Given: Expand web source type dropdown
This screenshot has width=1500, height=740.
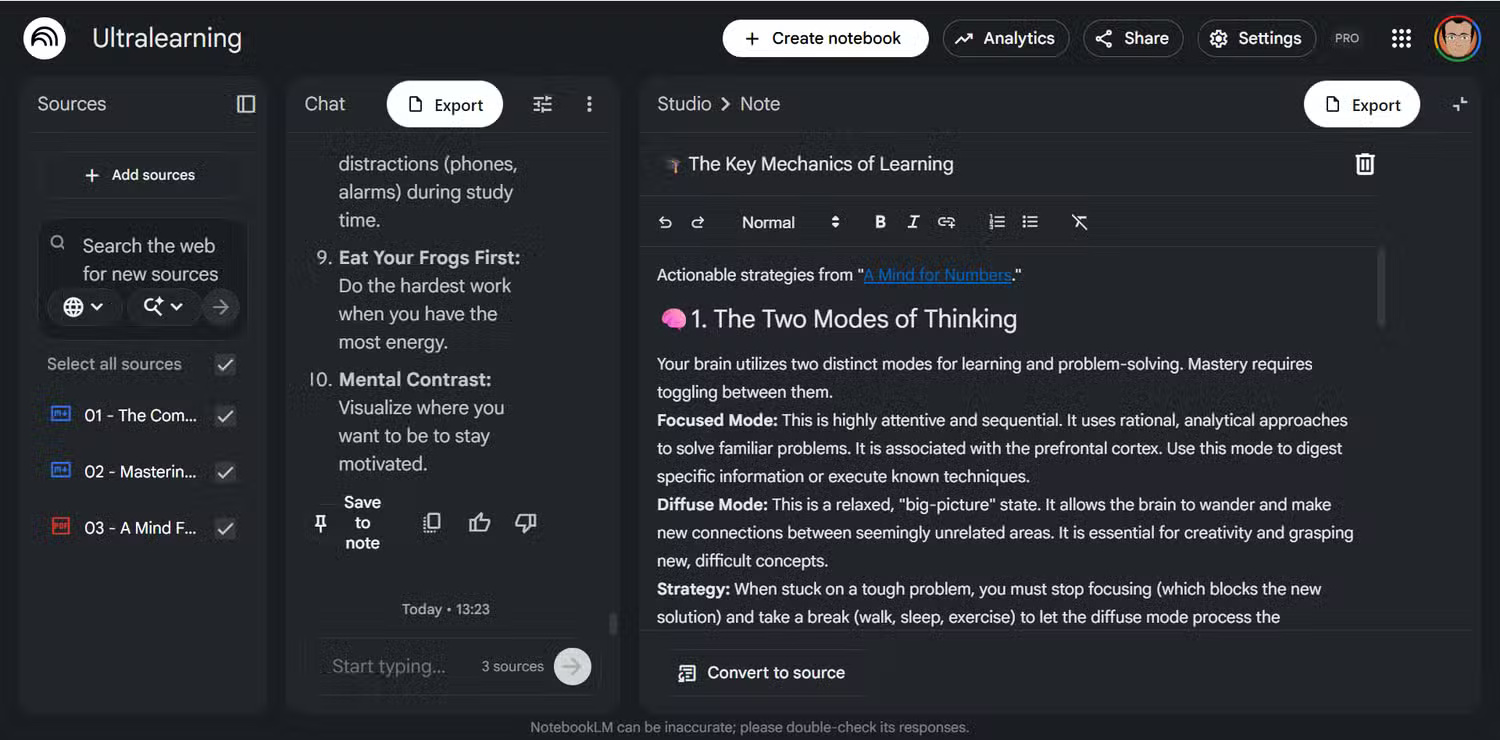Looking at the screenshot, I should [x=83, y=307].
